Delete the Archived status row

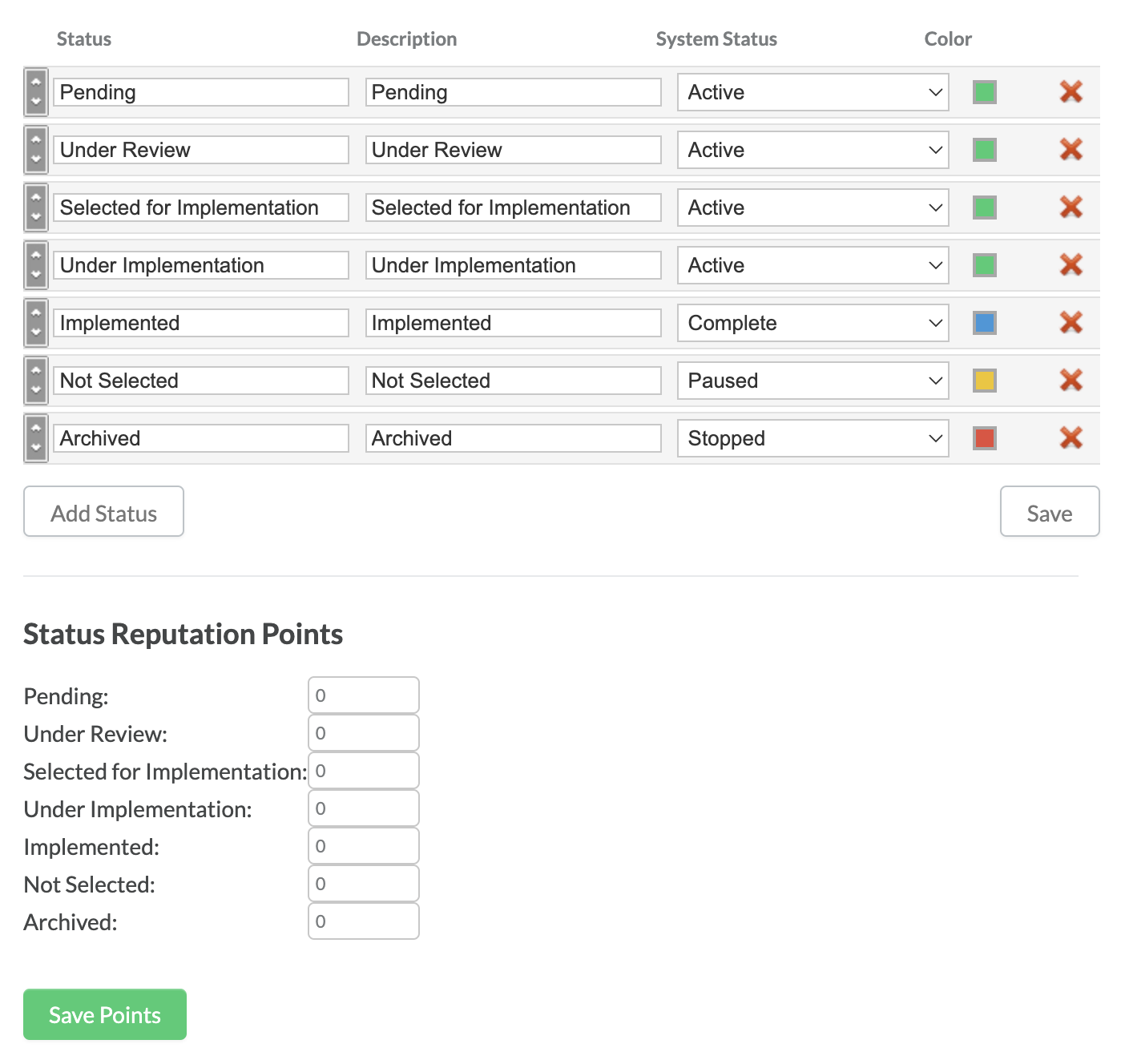click(1071, 438)
